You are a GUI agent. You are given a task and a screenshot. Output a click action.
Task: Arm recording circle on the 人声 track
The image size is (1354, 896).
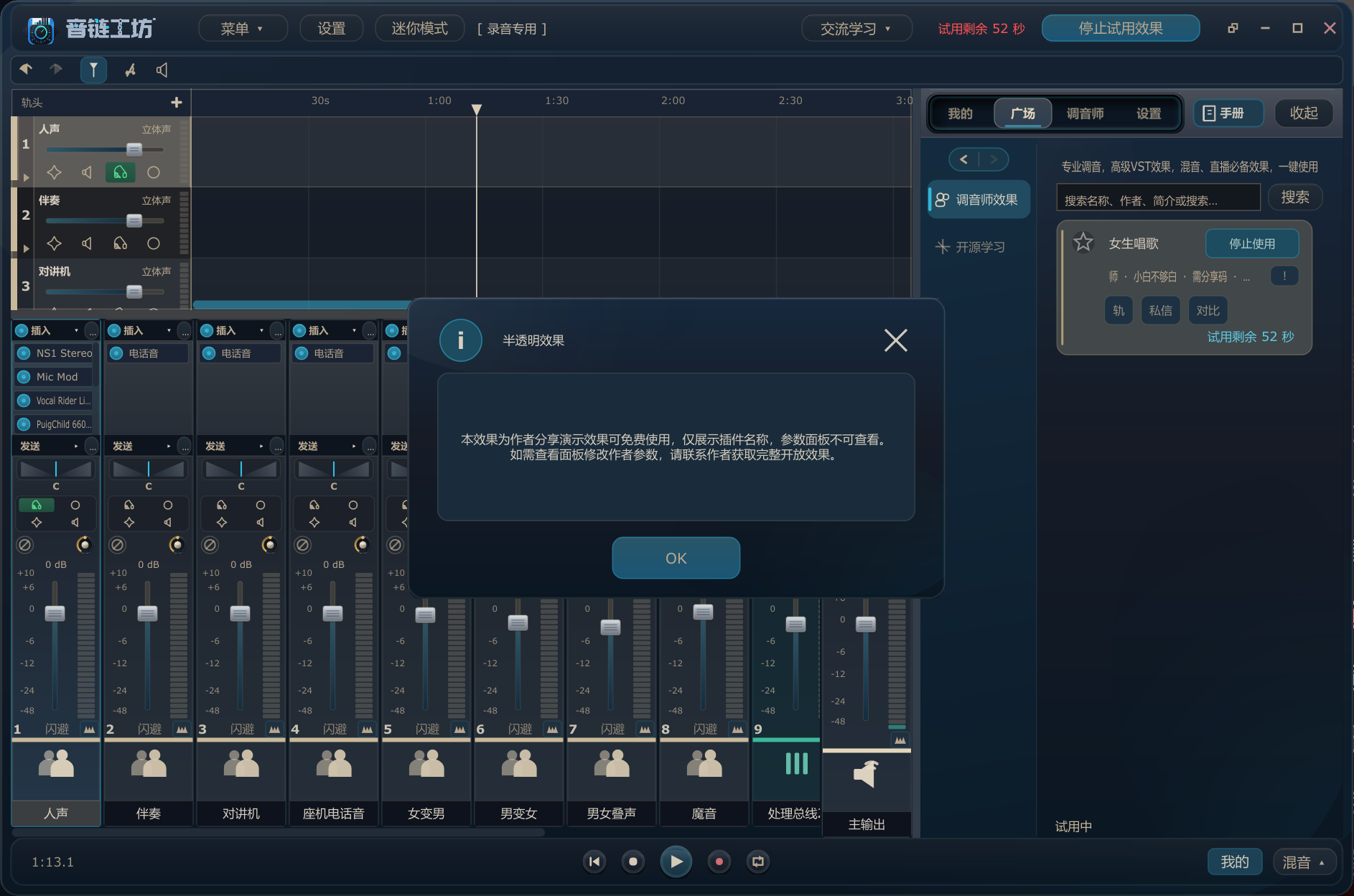pos(154,172)
